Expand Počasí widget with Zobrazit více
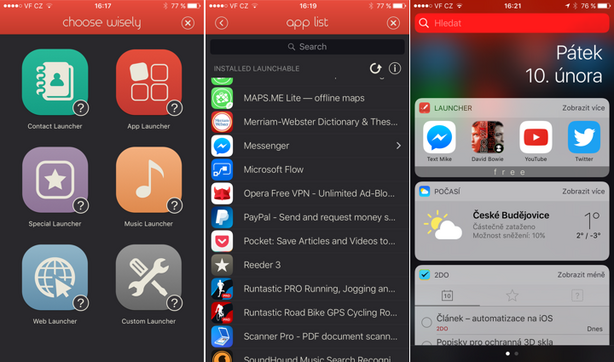The width and height of the screenshot is (614, 362). (583, 191)
